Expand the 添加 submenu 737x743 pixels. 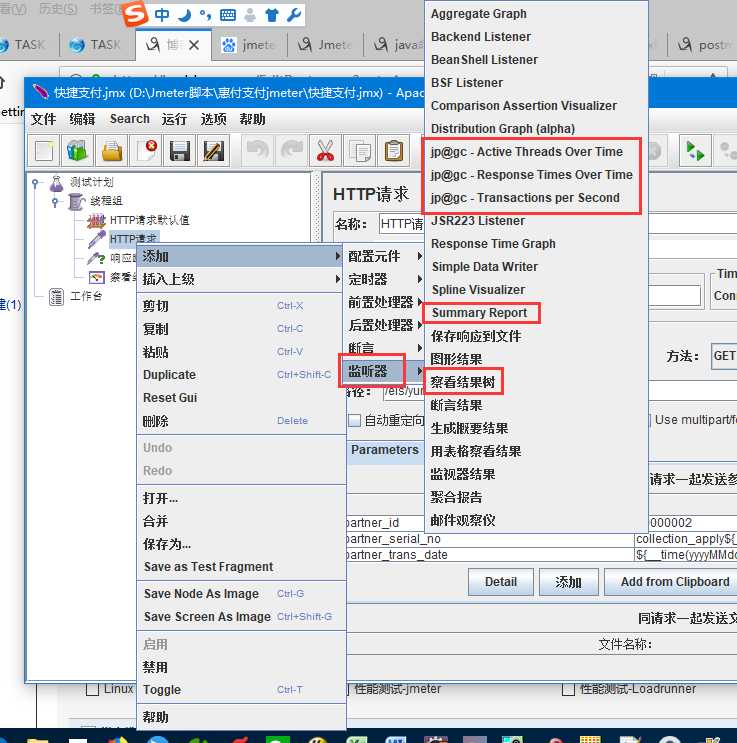241,256
